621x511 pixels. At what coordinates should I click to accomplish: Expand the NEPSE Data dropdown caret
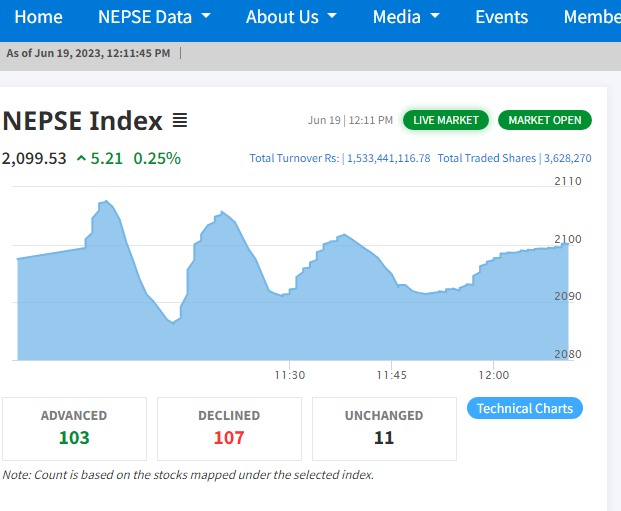[x=206, y=16]
